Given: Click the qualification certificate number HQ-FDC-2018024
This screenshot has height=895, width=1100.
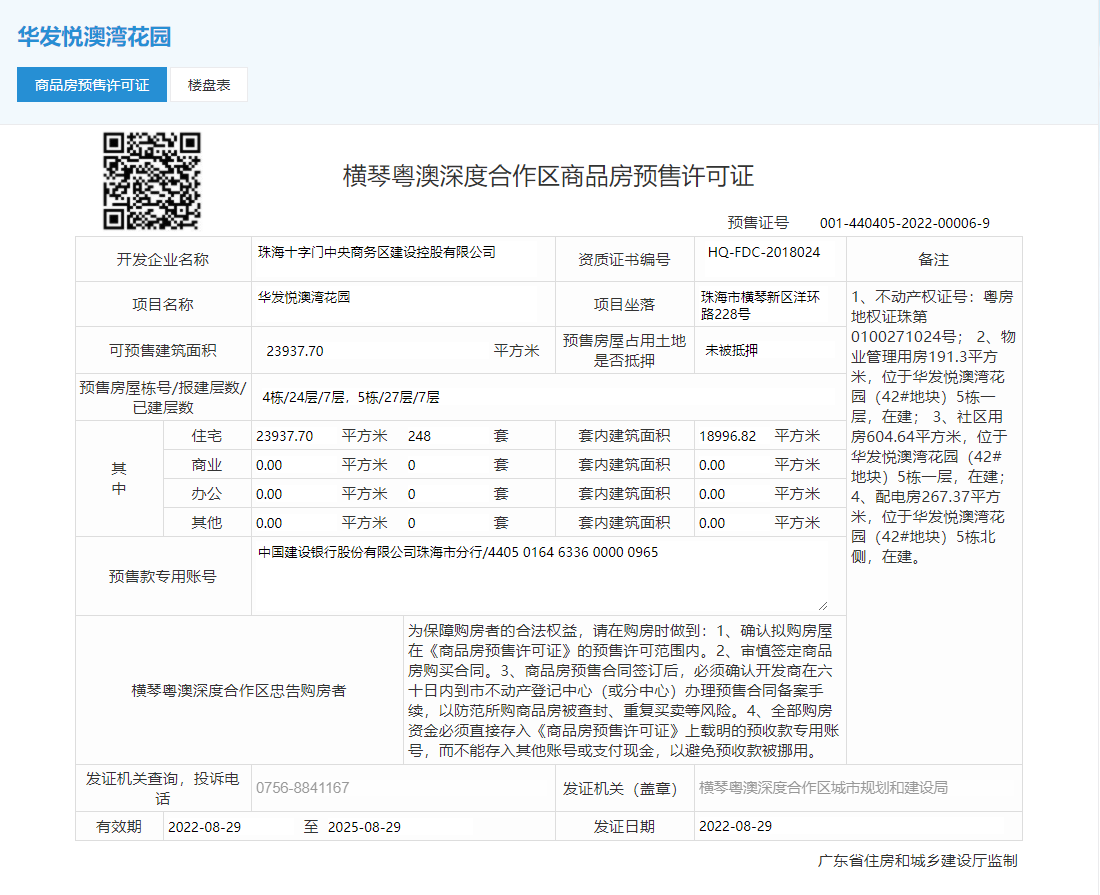Looking at the screenshot, I should [764, 252].
